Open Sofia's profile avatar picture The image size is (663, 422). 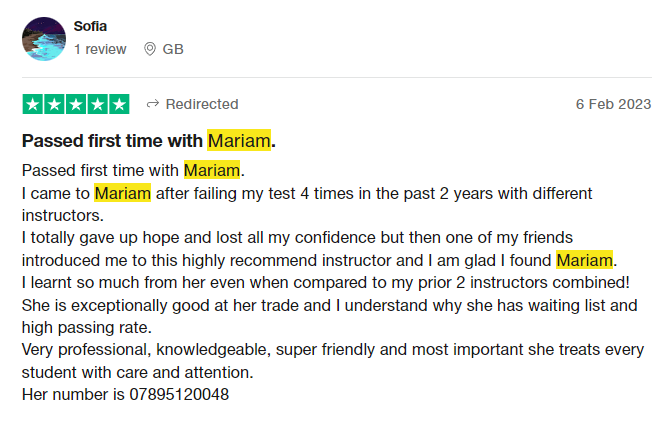click(x=44, y=39)
